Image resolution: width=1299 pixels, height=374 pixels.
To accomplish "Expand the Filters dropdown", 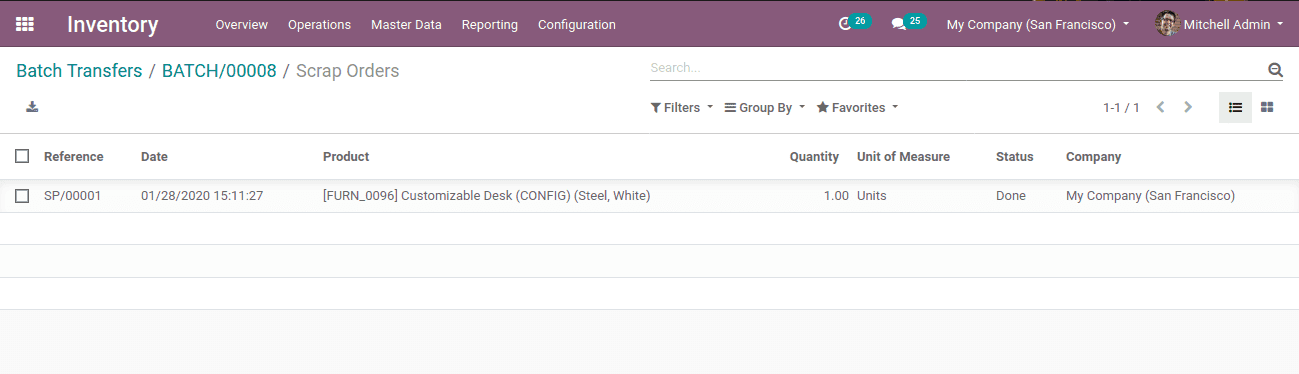I will click(682, 107).
